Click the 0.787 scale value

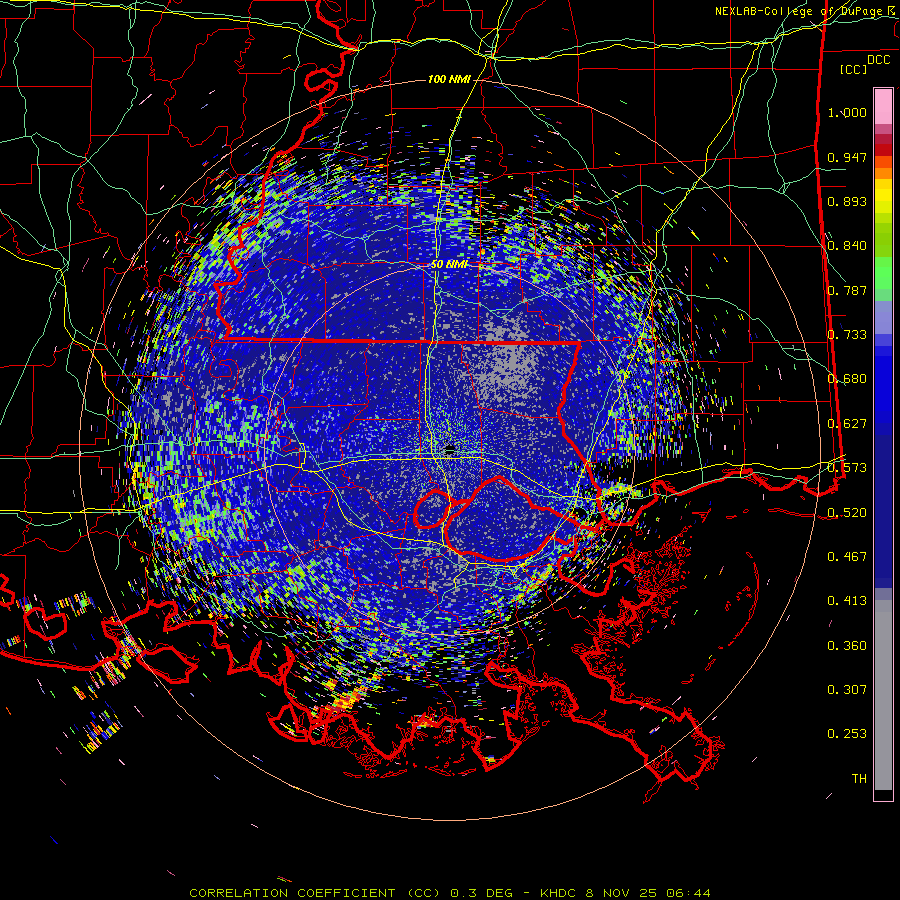[x=847, y=290]
